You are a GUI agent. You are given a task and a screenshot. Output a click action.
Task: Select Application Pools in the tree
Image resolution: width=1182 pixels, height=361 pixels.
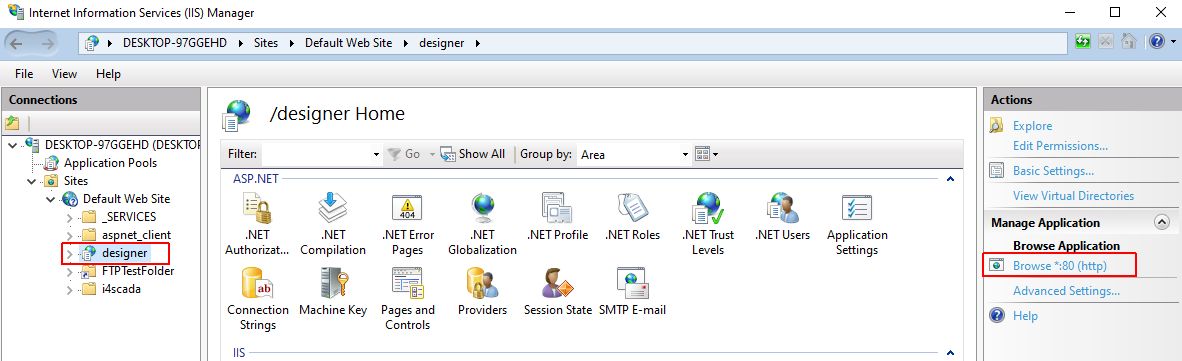pos(110,163)
